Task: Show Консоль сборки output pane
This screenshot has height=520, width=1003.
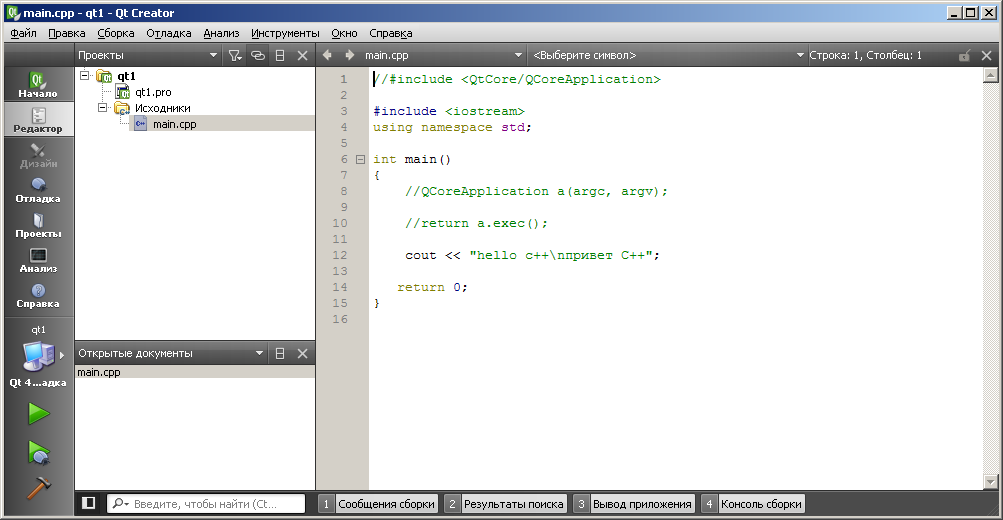Action: pos(753,504)
